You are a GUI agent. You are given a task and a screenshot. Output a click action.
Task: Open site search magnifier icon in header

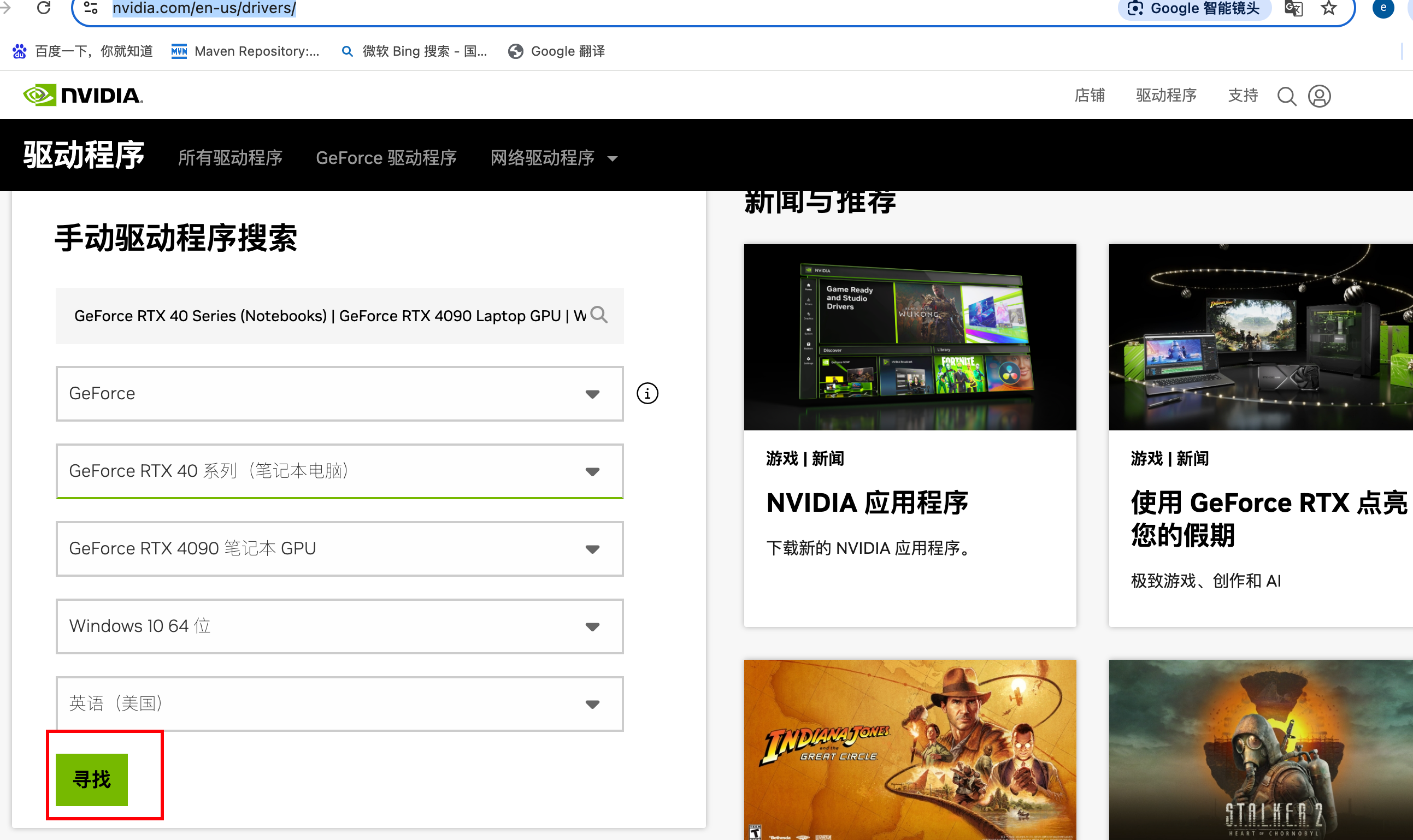[1286, 96]
